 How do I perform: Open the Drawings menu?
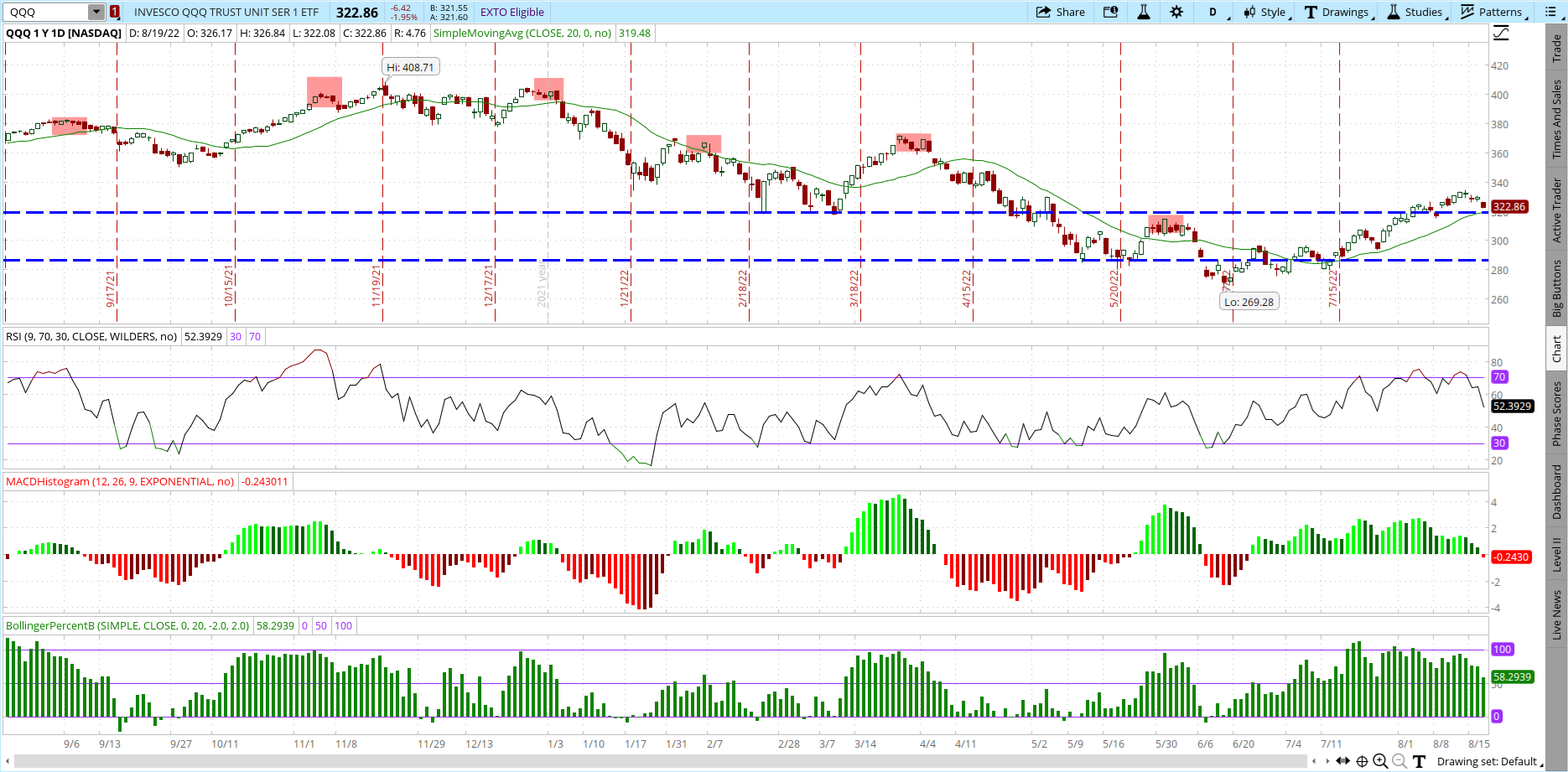pyautogui.click(x=1338, y=12)
